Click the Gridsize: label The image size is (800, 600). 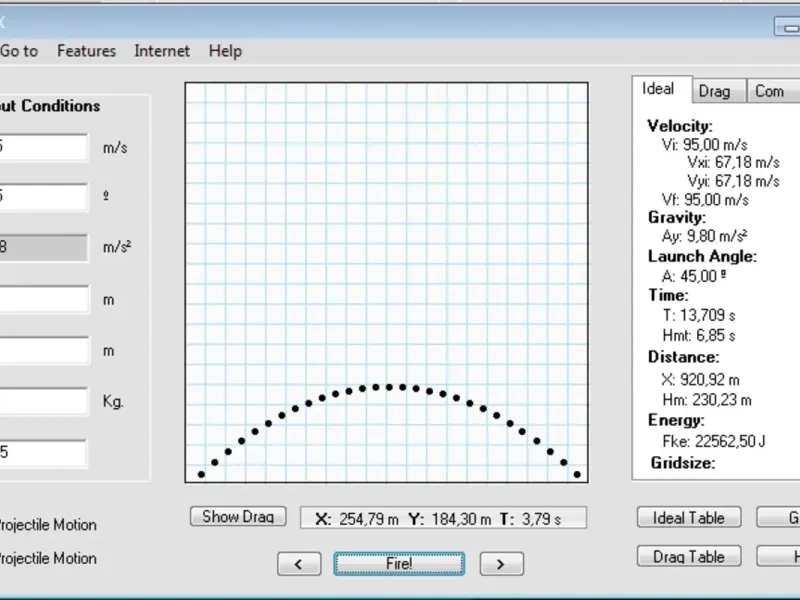tap(683, 463)
